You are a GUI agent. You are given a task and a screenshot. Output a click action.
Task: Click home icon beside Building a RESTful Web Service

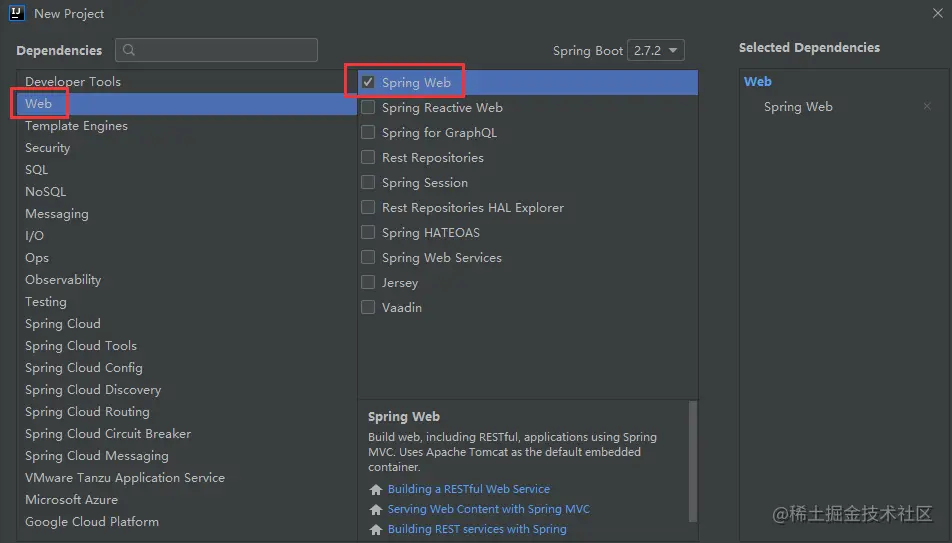pos(376,490)
